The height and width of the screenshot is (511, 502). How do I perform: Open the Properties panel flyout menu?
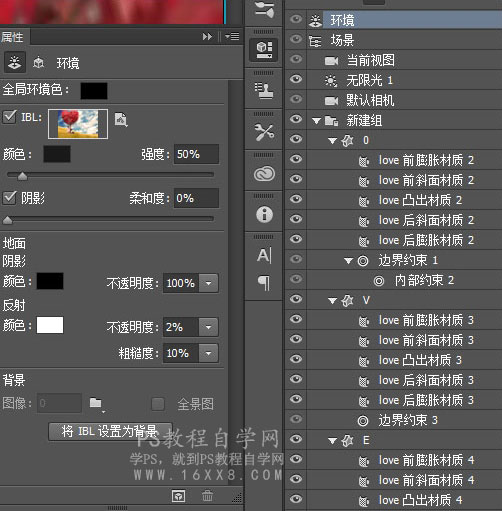(x=232, y=36)
